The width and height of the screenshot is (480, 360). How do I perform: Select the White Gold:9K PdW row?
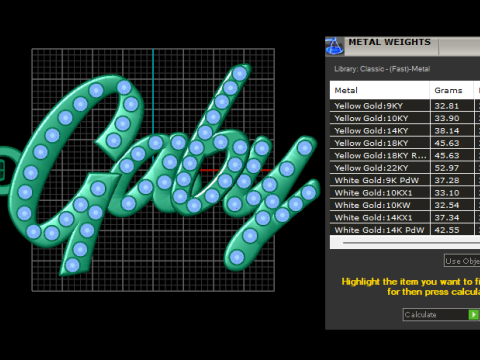coord(405,180)
